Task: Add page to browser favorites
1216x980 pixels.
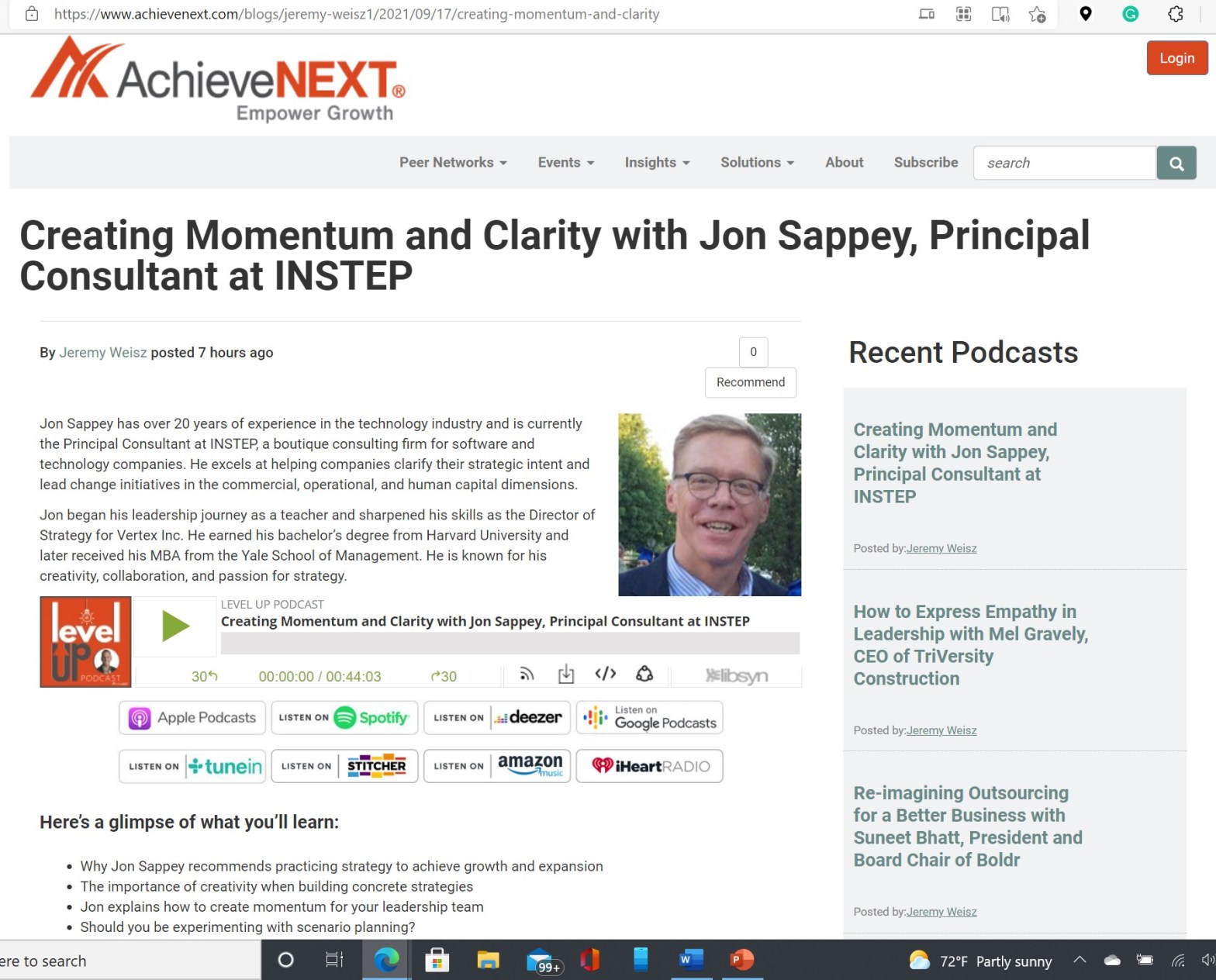Action: [x=1037, y=14]
